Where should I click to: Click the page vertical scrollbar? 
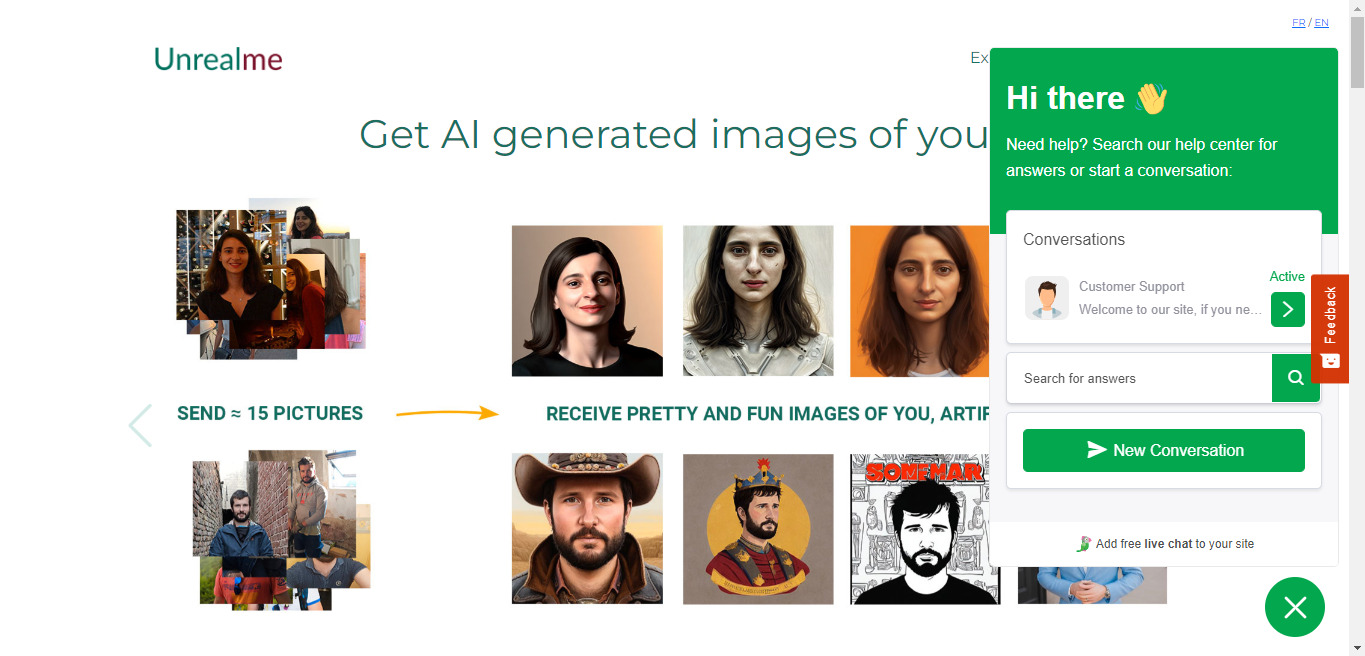(x=1357, y=328)
